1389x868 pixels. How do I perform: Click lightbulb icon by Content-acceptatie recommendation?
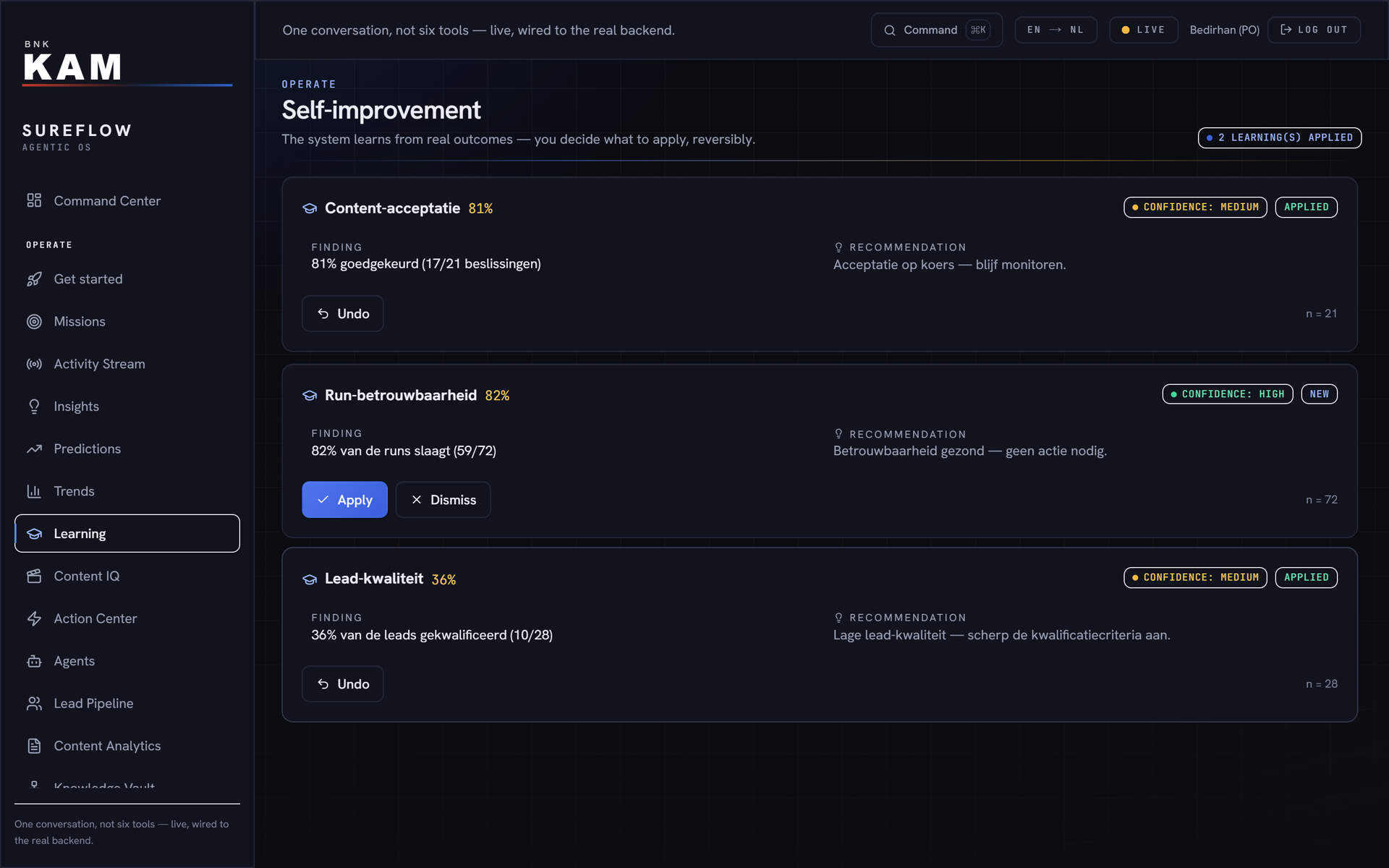coord(838,247)
